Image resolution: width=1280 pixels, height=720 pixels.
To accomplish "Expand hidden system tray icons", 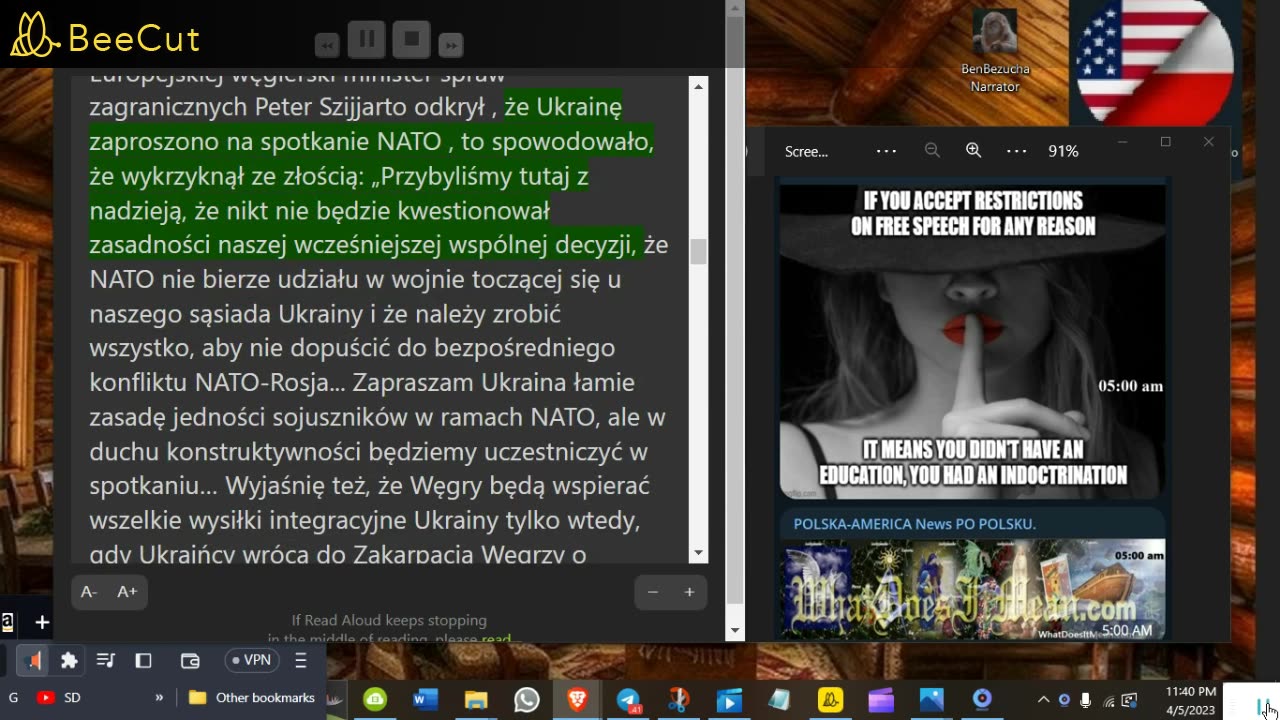I will [x=1043, y=700].
